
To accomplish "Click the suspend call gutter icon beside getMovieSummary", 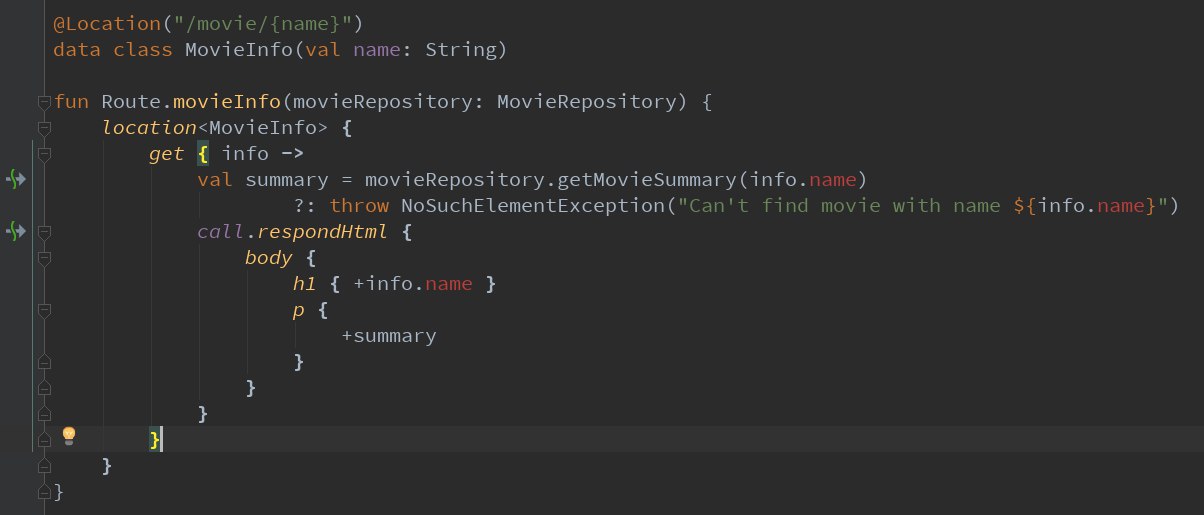I will click(x=15, y=180).
